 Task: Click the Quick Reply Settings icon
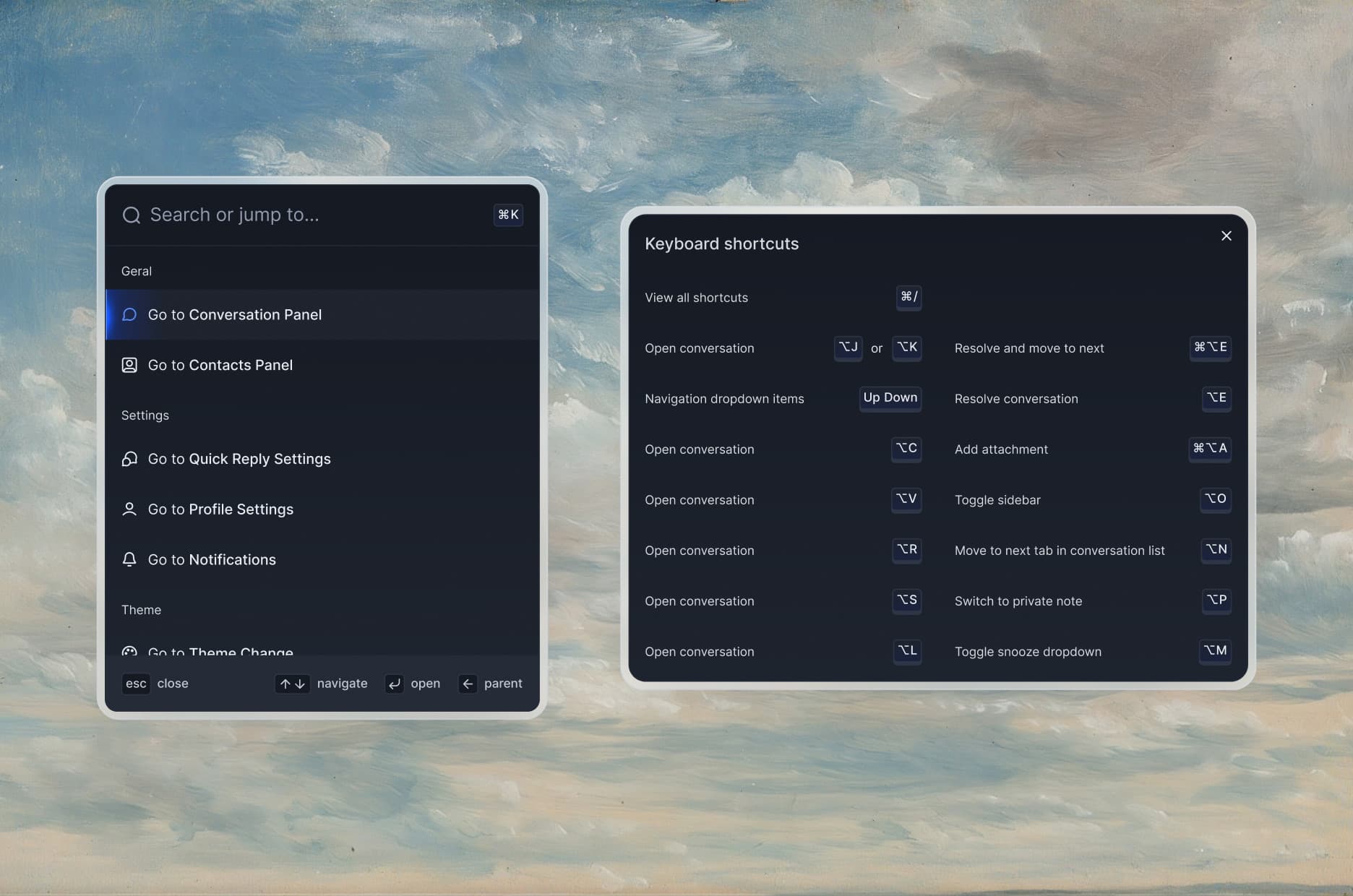tap(129, 459)
